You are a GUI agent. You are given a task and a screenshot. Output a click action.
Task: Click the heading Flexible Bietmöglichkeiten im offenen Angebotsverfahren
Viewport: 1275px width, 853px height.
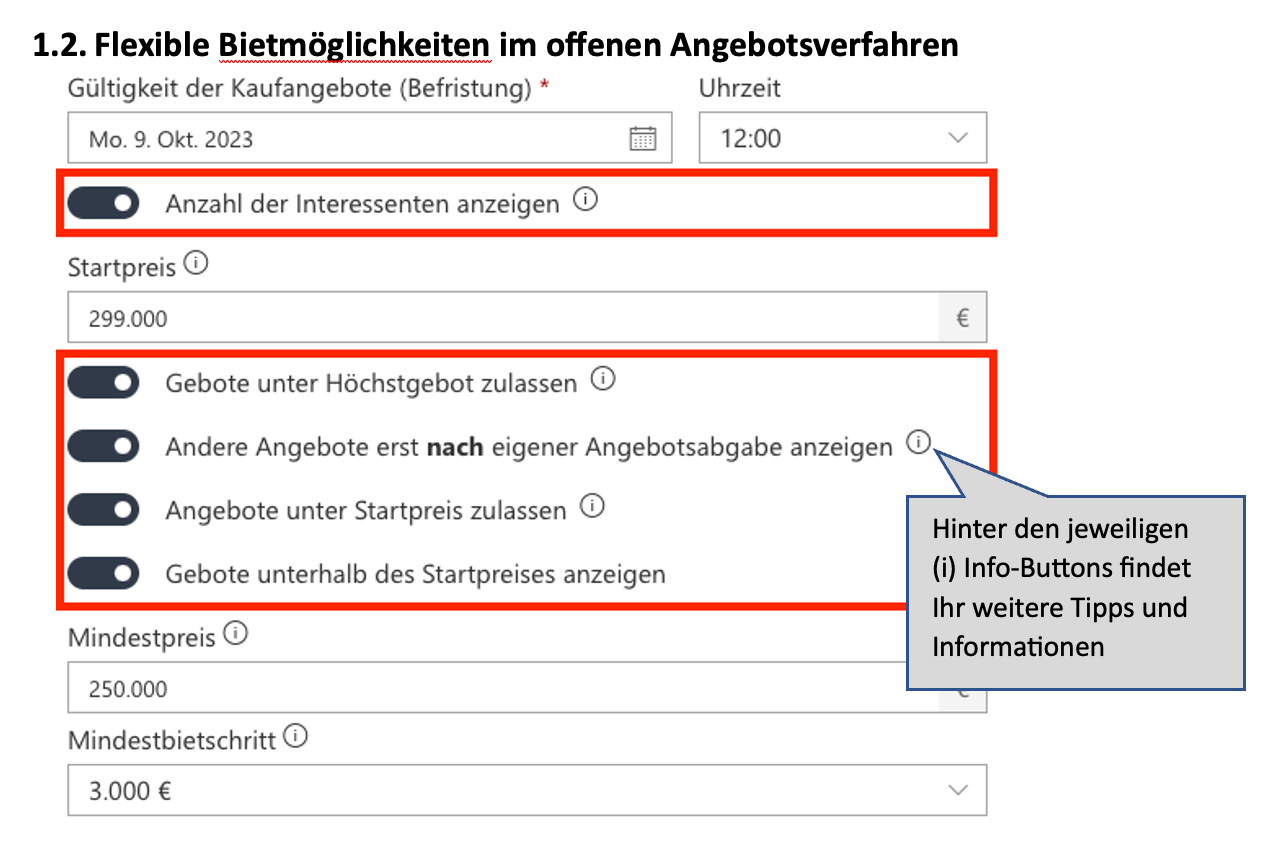(x=496, y=45)
